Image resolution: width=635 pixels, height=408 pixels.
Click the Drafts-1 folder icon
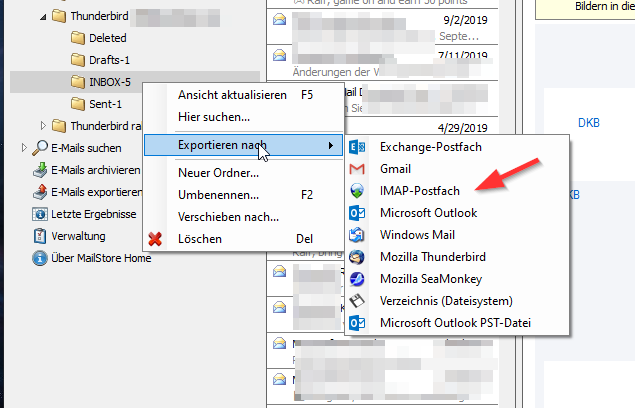coord(78,60)
